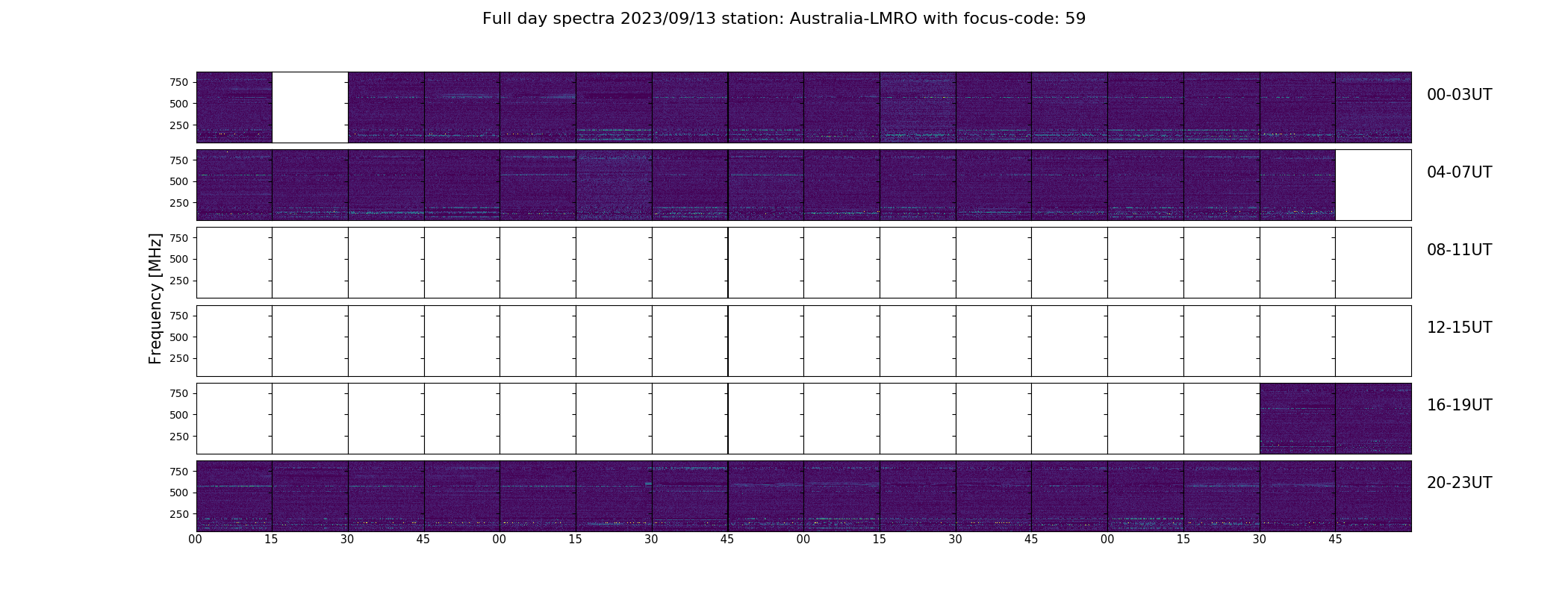1568x597 pixels.
Task: Click the leftmost "00" x-axis tick label
Action: tap(196, 540)
